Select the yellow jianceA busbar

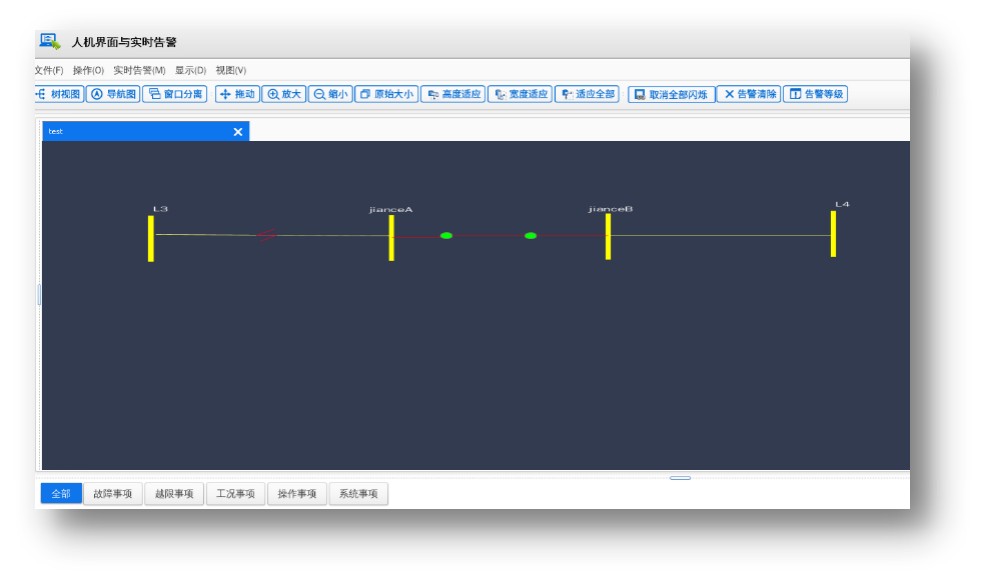392,238
